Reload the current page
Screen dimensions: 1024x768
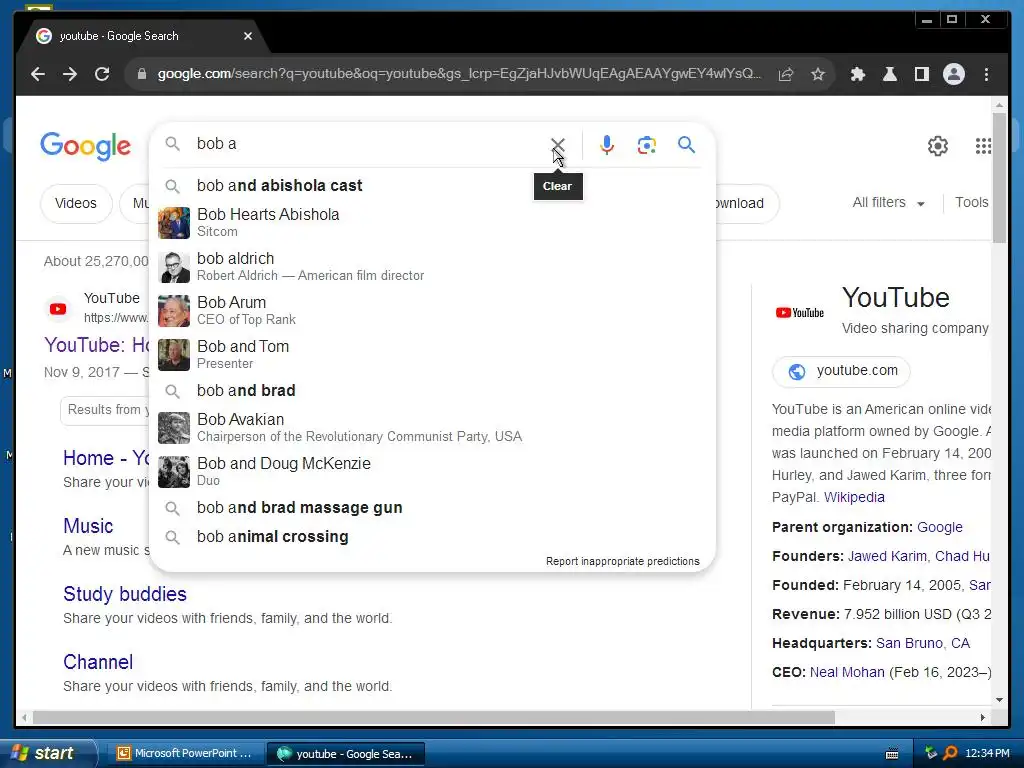tap(102, 74)
